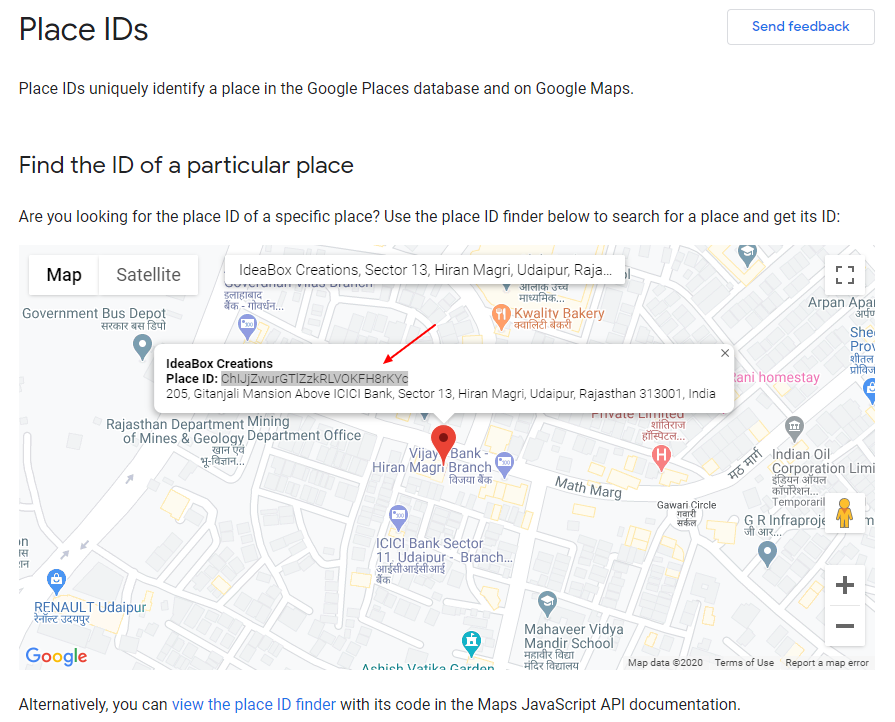The height and width of the screenshot is (722, 895).
Task: Click the Gawari Circle label
Action: (x=686, y=505)
